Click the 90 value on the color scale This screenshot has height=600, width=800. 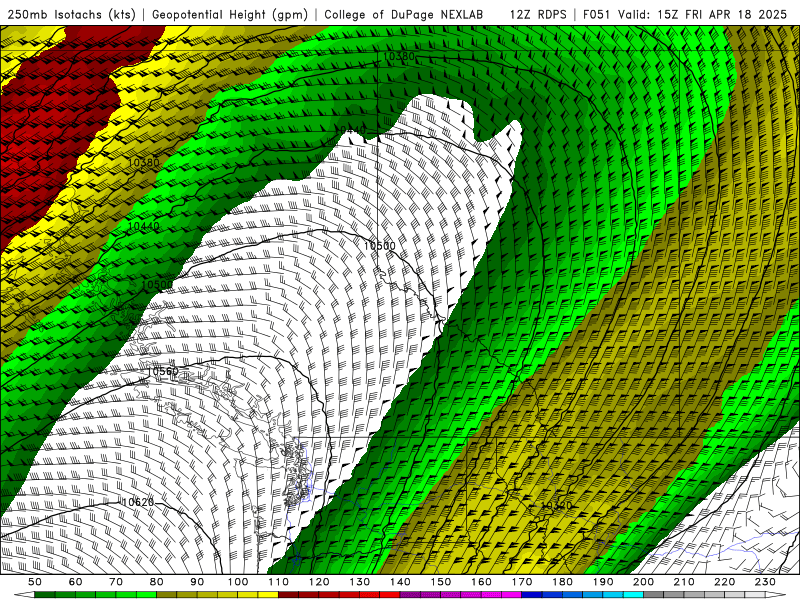pos(197,582)
